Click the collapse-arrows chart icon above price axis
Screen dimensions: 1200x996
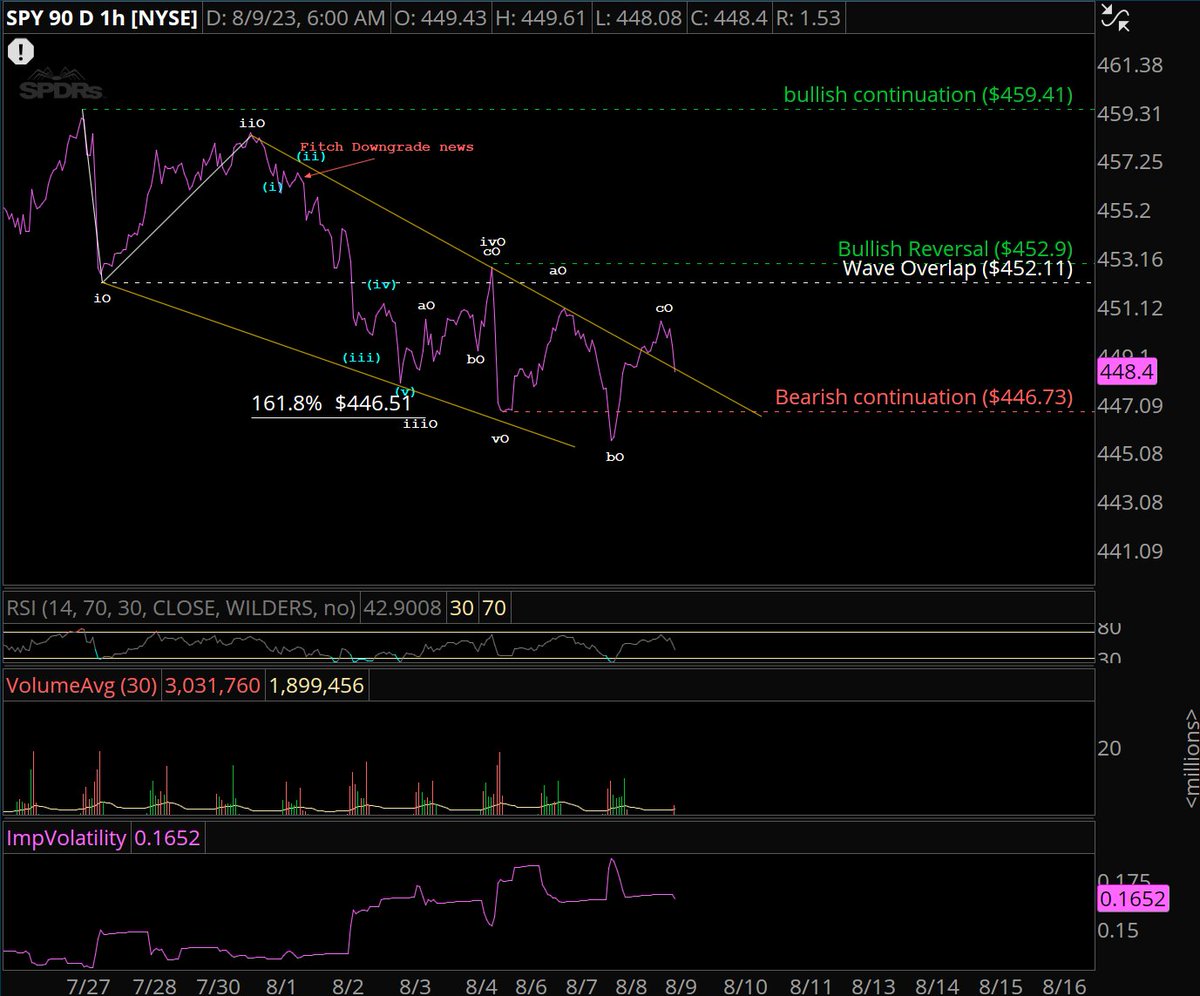1114,16
